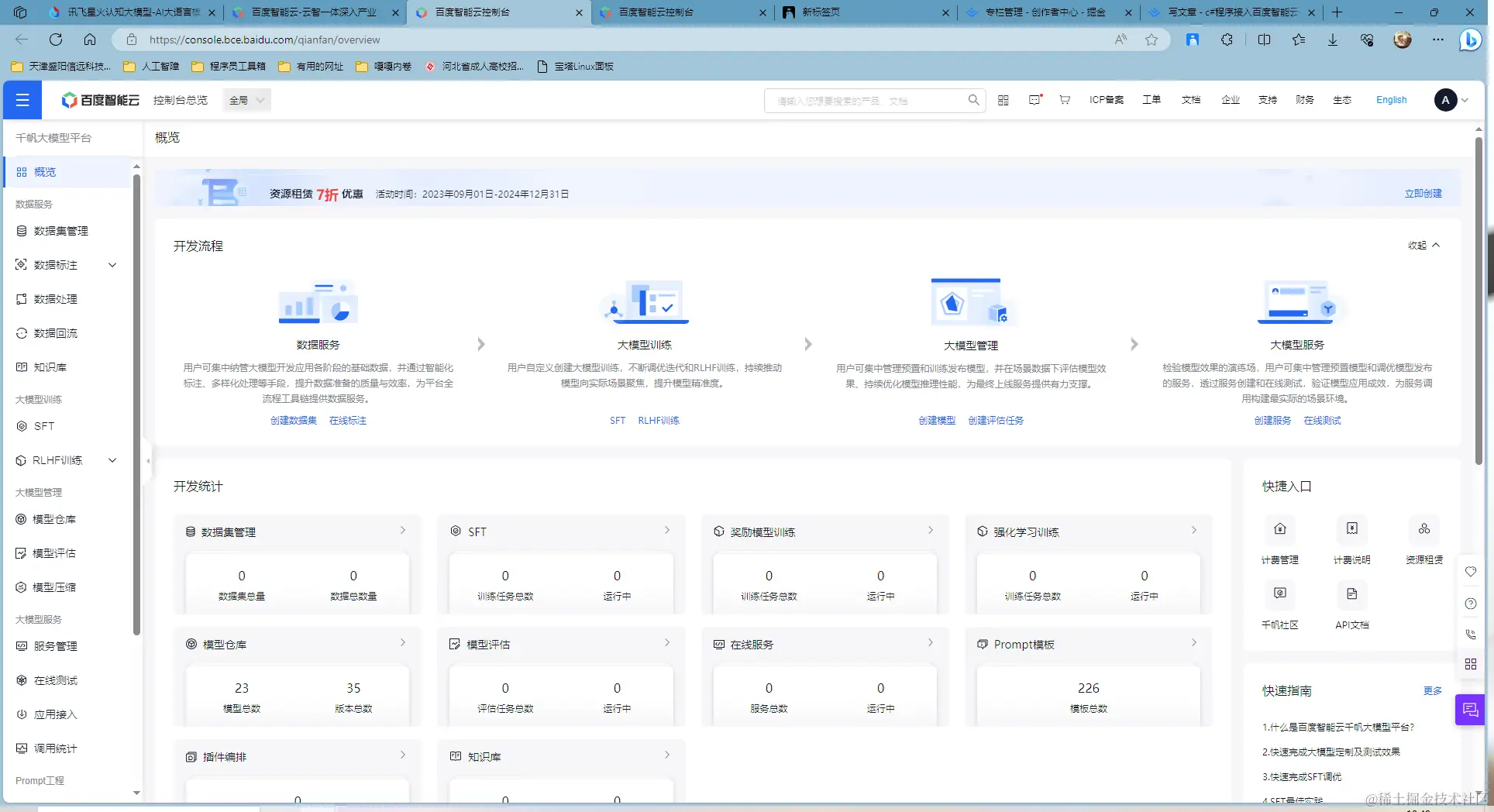Image resolution: width=1494 pixels, height=812 pixels.
Task: Open the Prompt模板 card arrow
Action: 1194,643
